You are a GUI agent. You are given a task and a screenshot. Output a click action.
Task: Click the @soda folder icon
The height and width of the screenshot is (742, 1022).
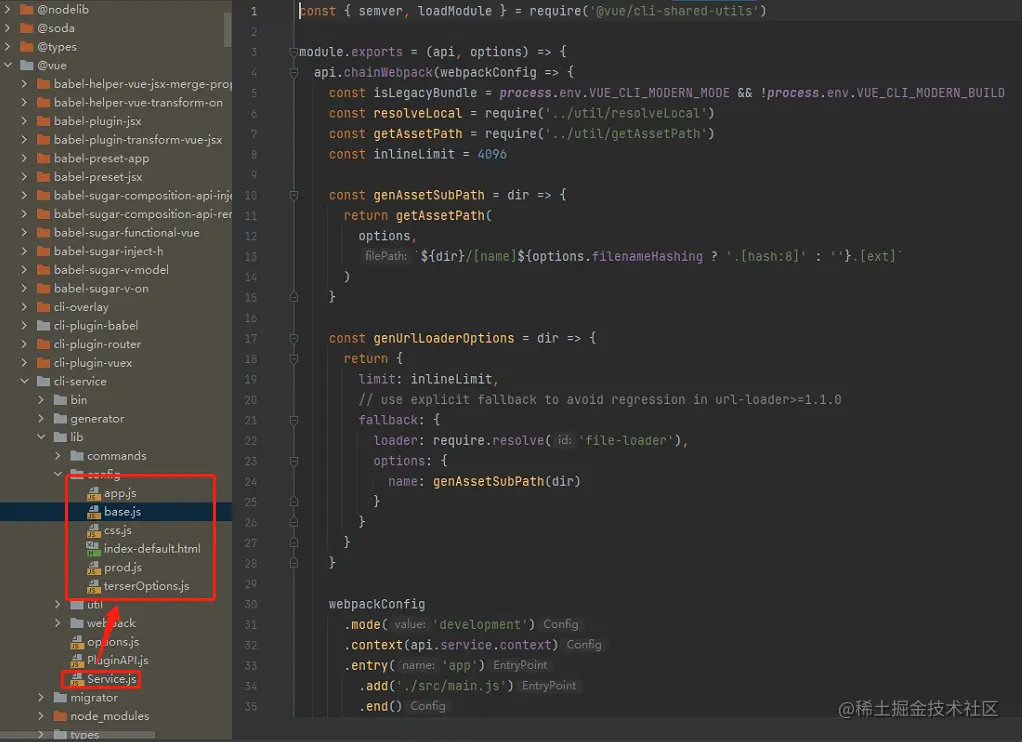point(27,28)
